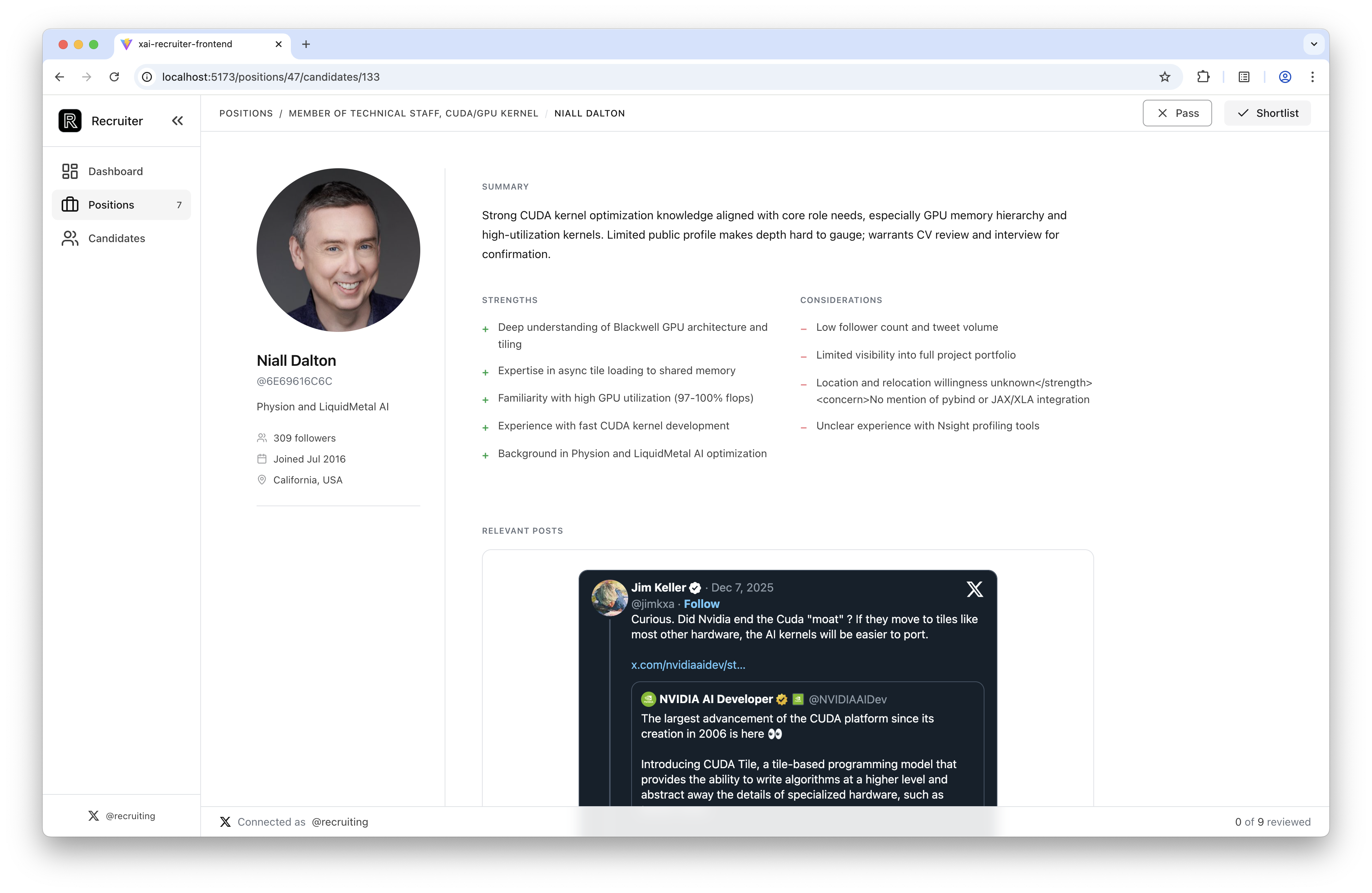Click the Recruiter logo icon

point(70,121)
